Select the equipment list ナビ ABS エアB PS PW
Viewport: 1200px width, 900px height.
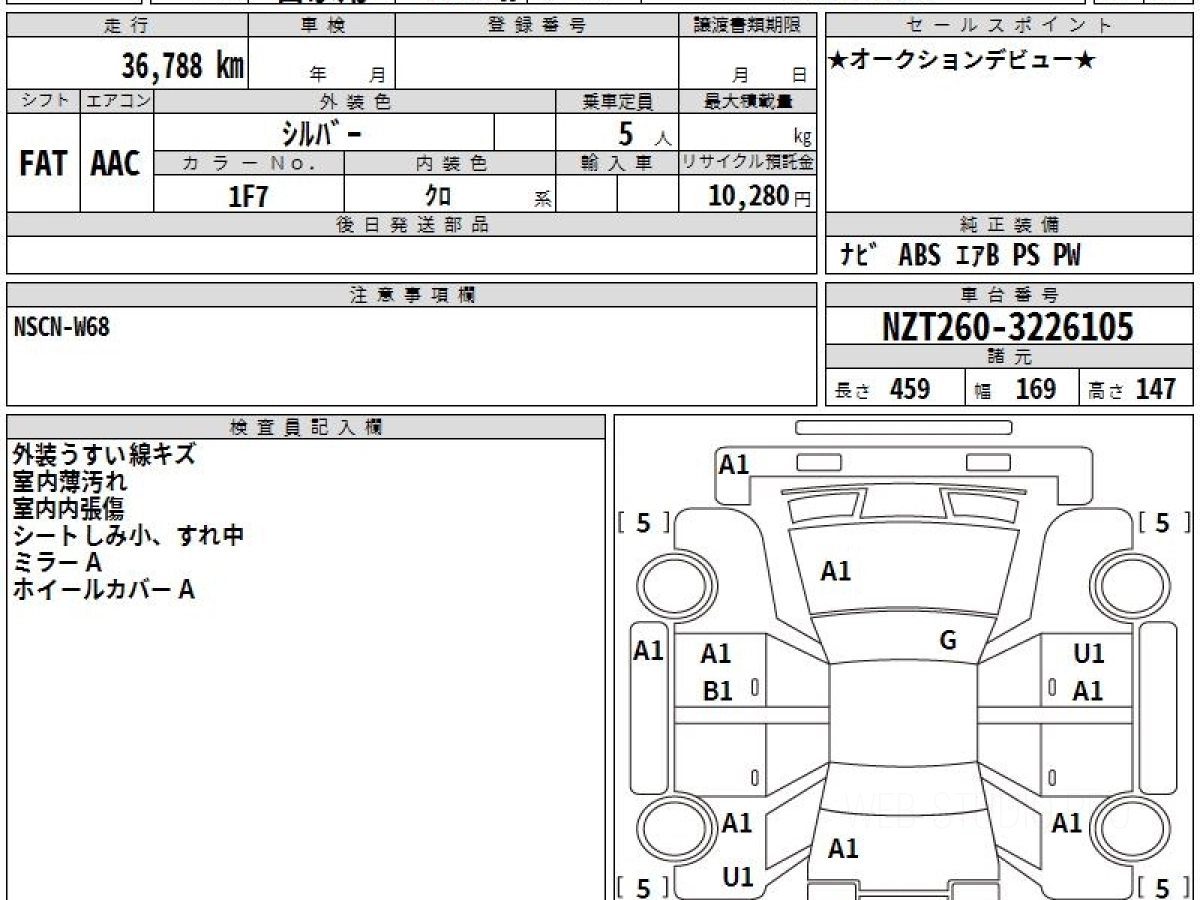pos(960,256)
